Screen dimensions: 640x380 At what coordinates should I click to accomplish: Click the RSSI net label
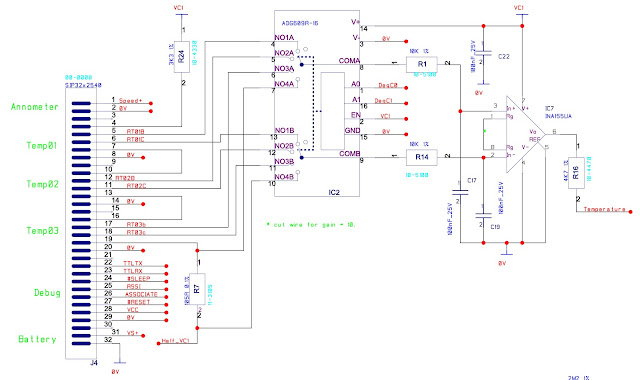(x=134, y=287)
